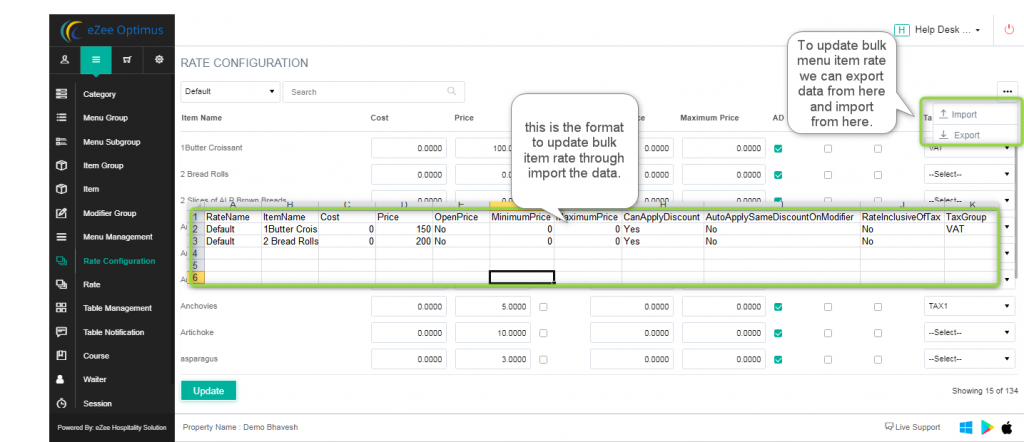The height and width of the screenshot is (442, 1024).
Task: Click the Waiter person icon
Action: 61,379
